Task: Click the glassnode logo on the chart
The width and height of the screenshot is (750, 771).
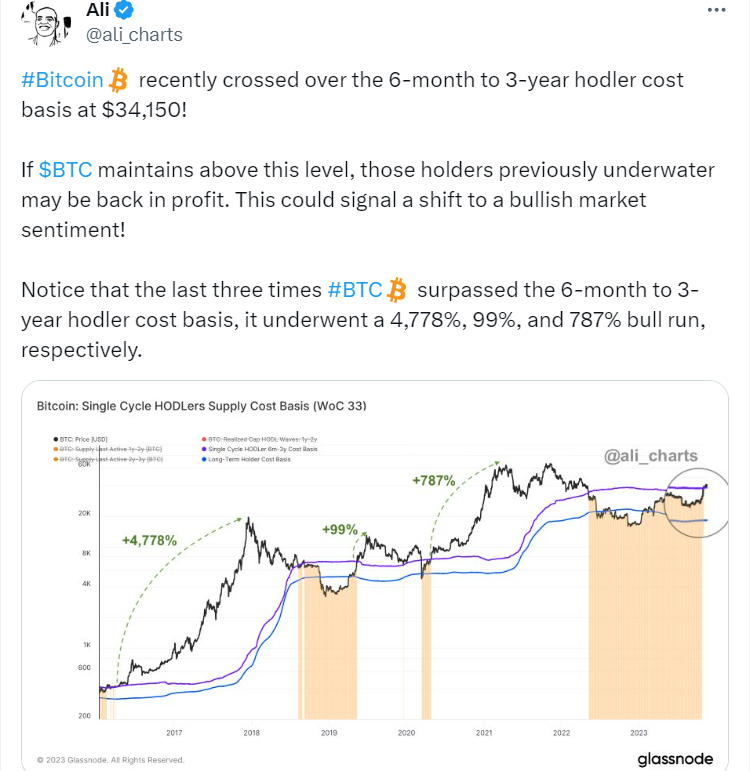Action: click(x=675, y=759)
